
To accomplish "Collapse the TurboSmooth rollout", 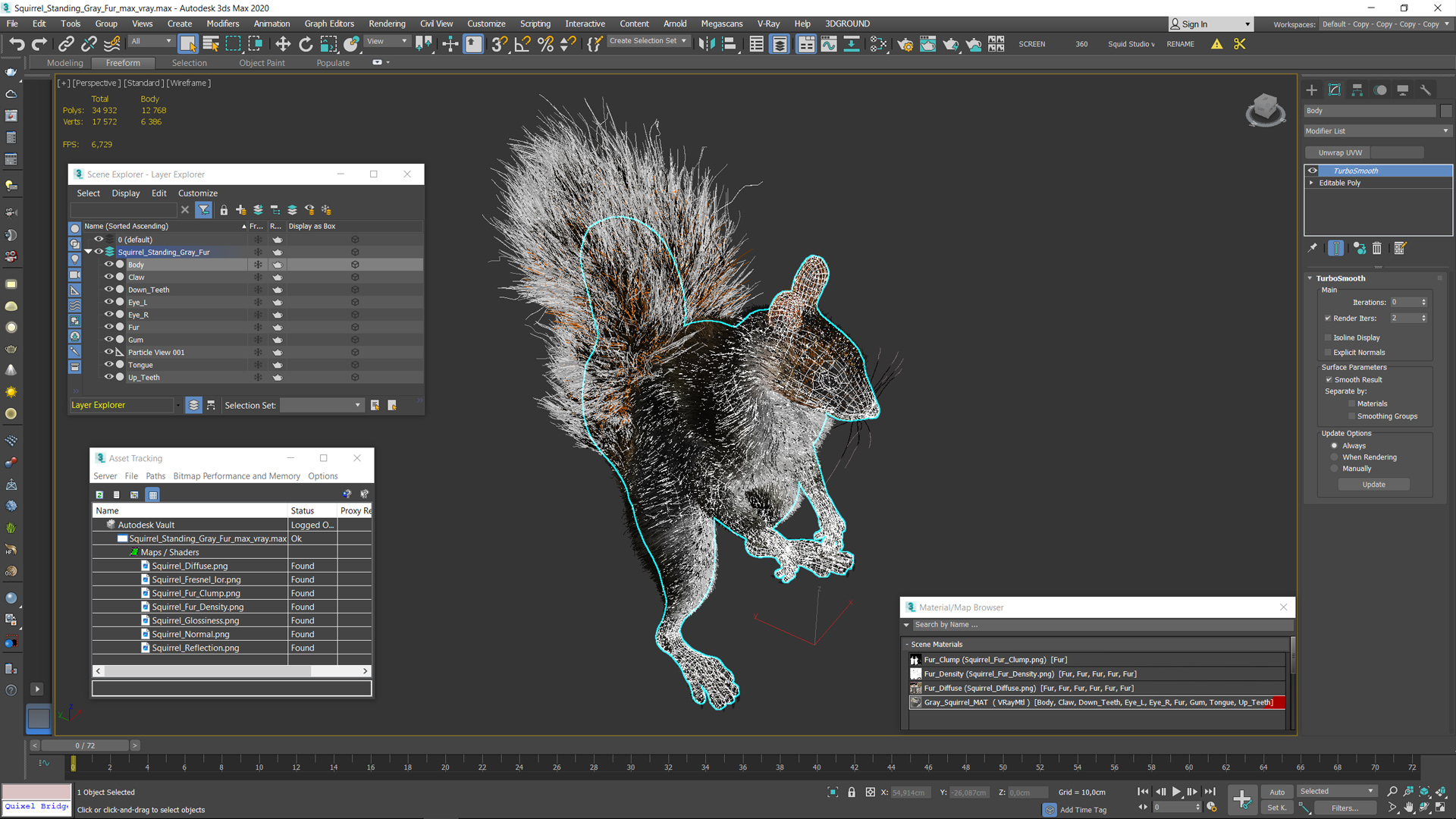I will (x=1310, y=278).
